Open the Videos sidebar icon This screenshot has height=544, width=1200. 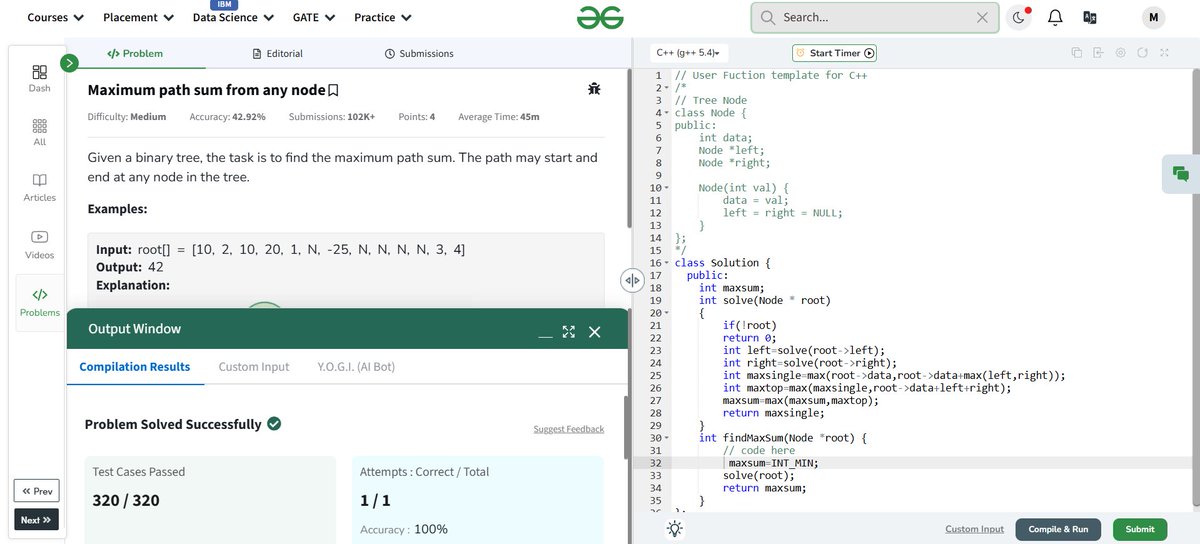(39, 245)
